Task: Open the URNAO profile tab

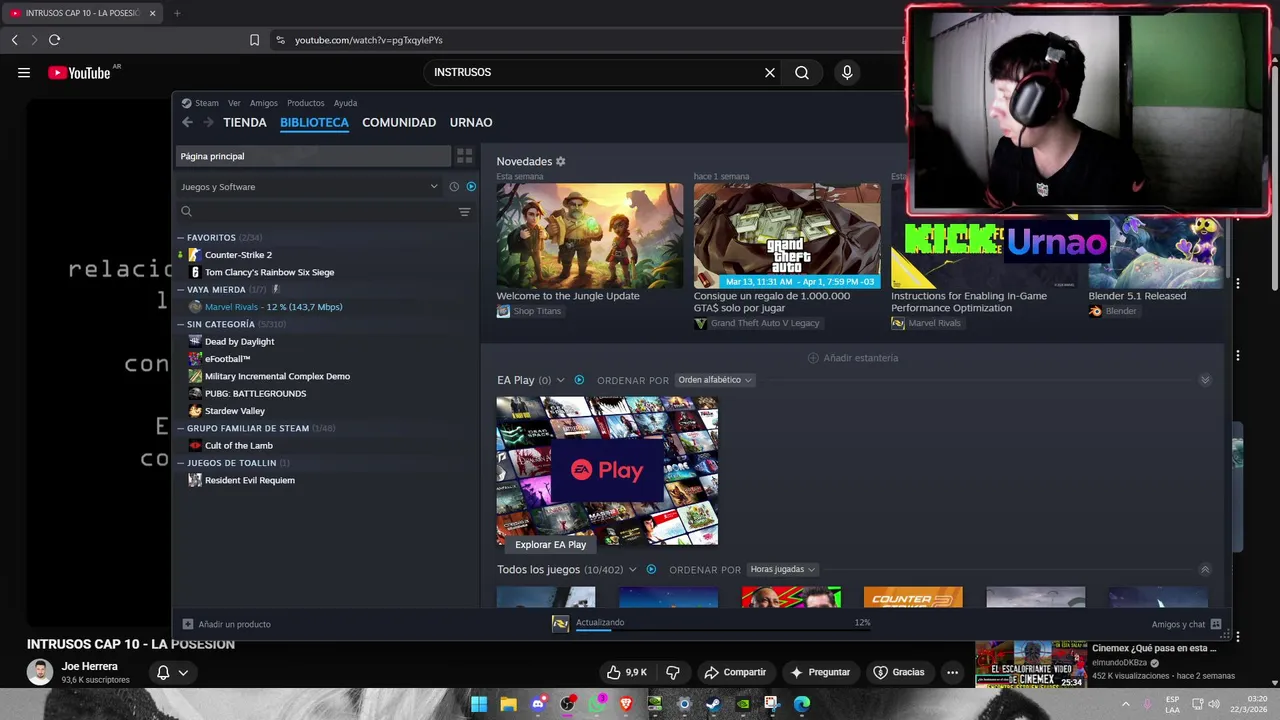Action: 471,122
